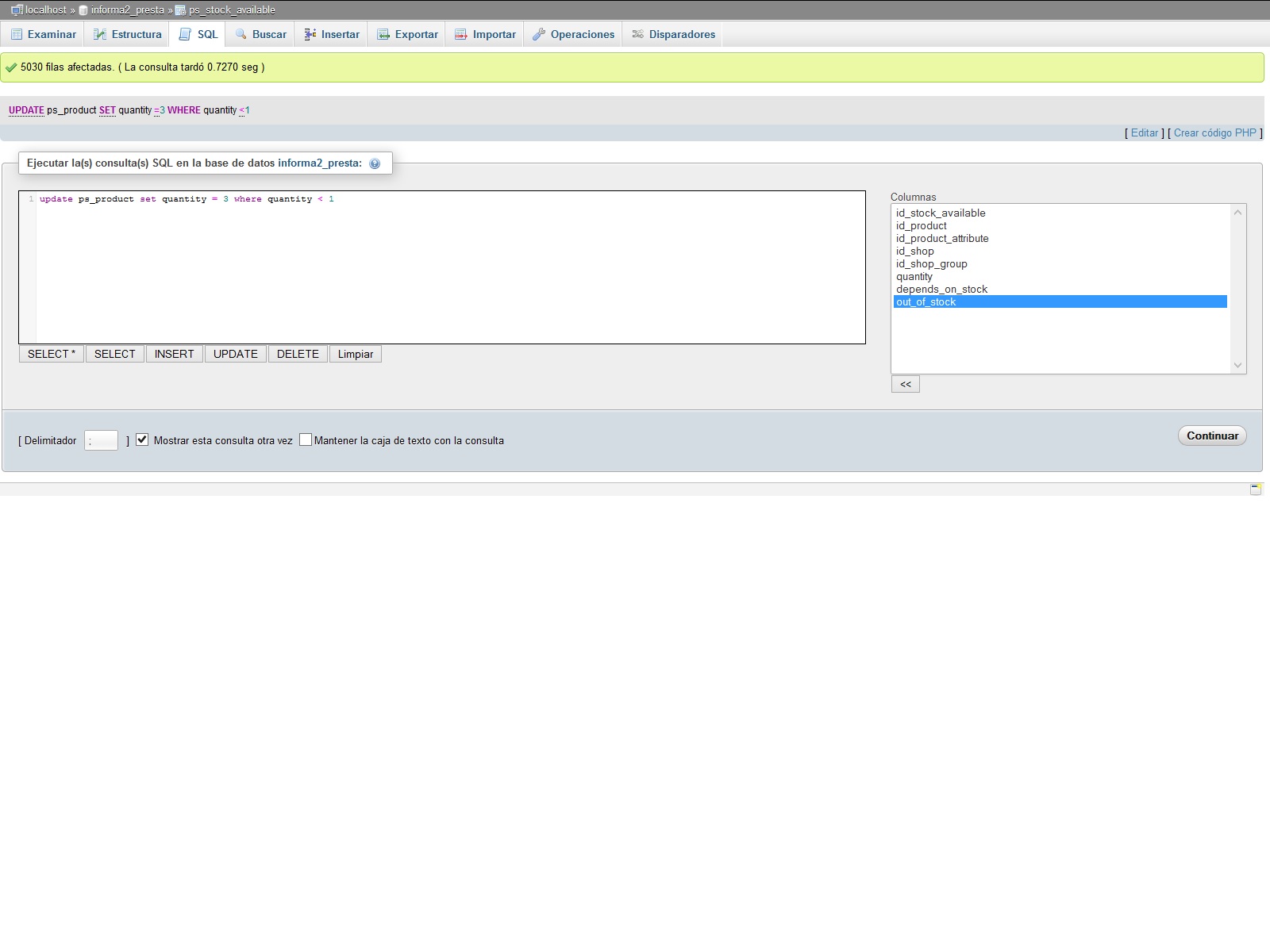Click the SET keyword in the executed query

pos(107,110)
